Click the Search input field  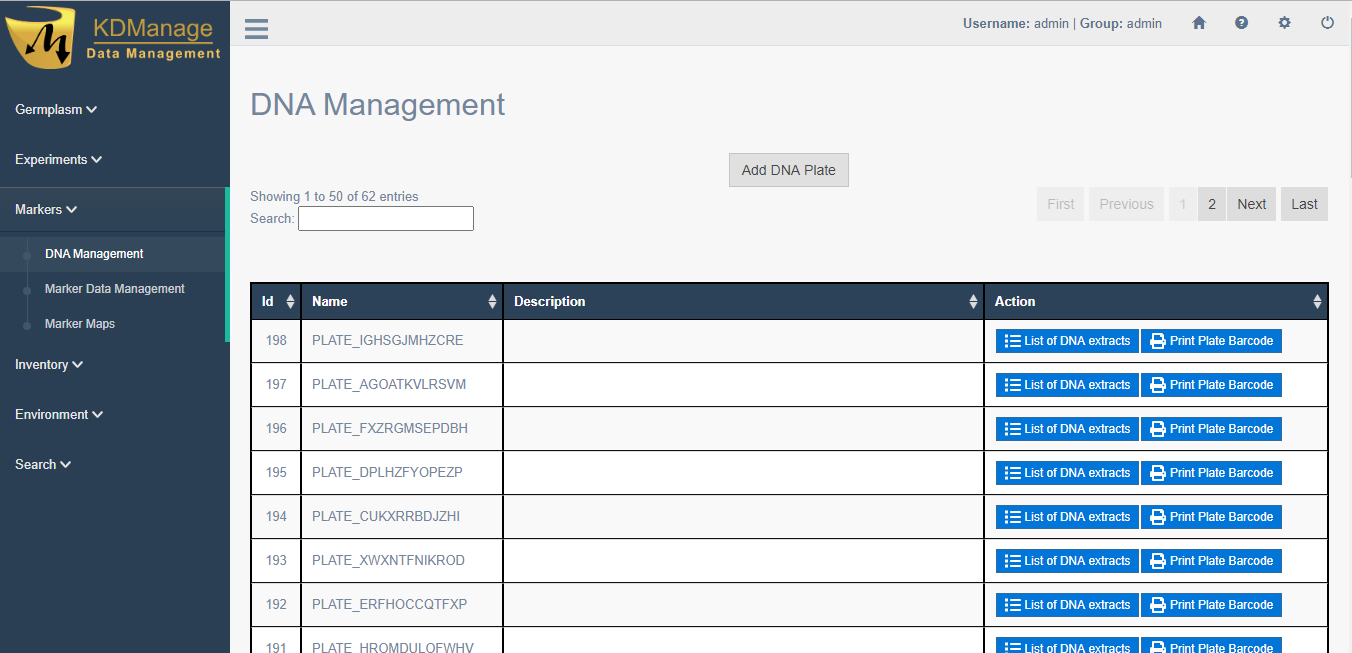click(x=385, y=219)
